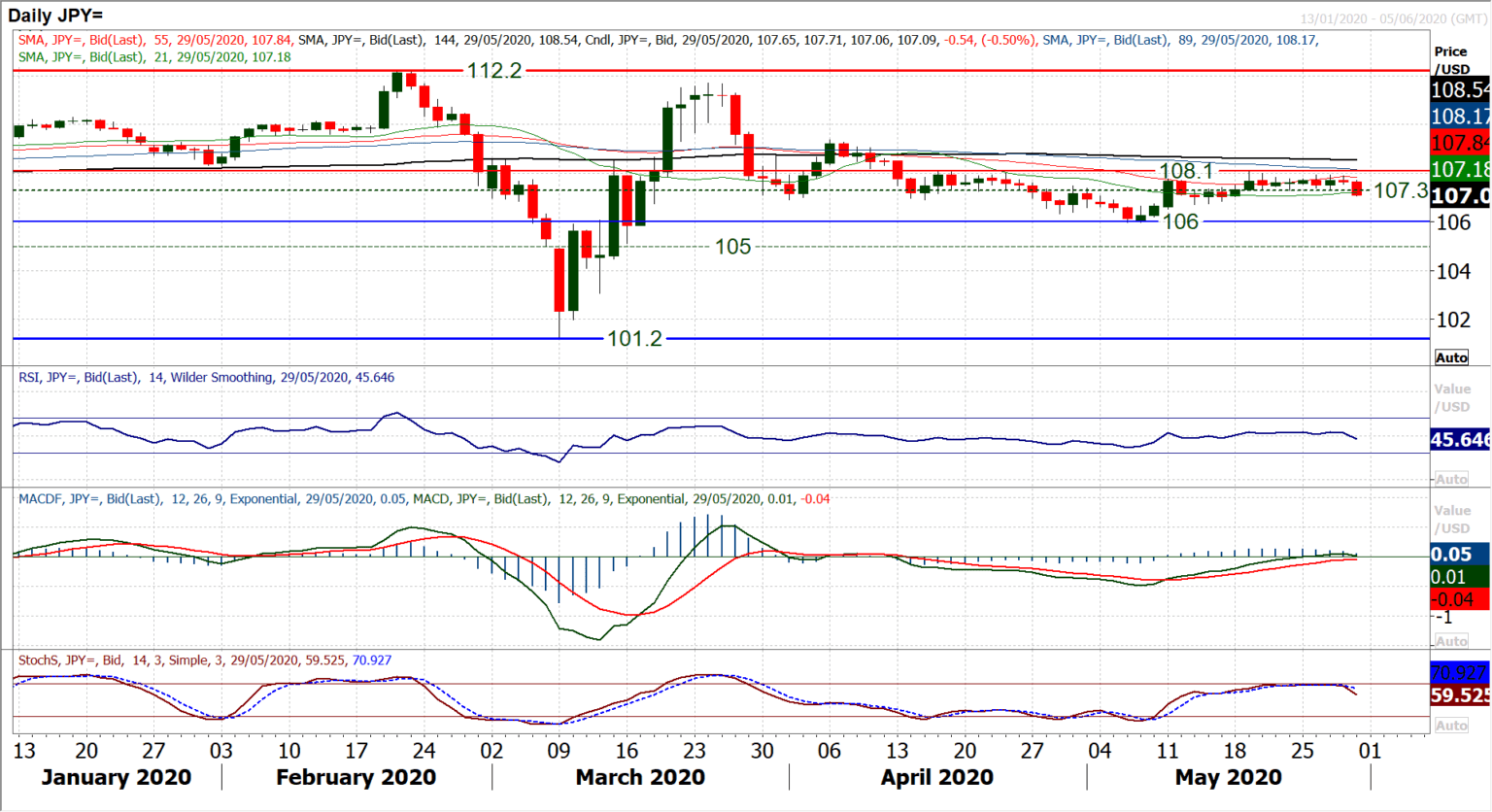Click the 59.525 stochastic value badge
Image resolution: width=1492 pixels, height=812 pixels.
point(1460,695)
